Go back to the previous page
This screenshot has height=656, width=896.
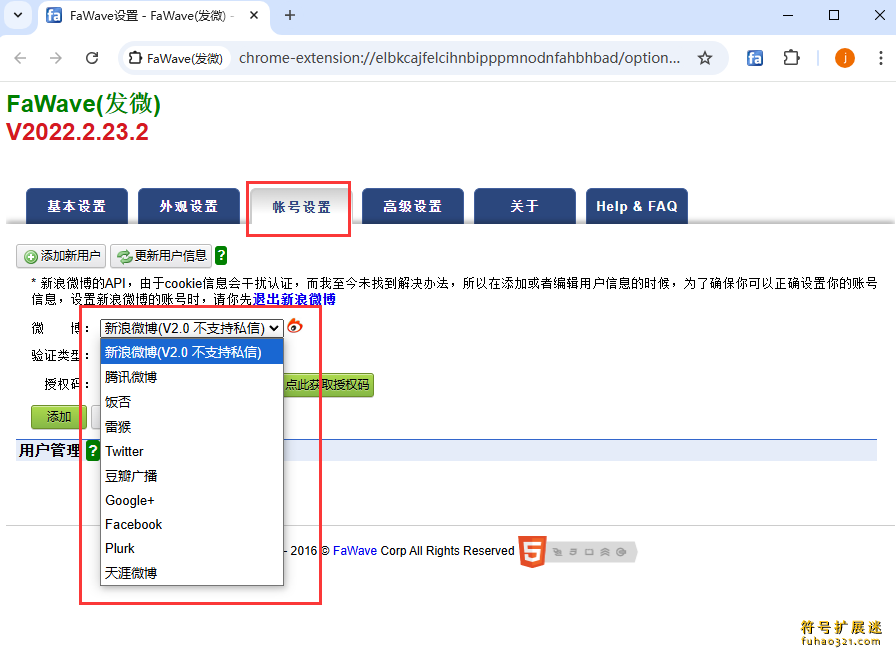tap(21, 58)
